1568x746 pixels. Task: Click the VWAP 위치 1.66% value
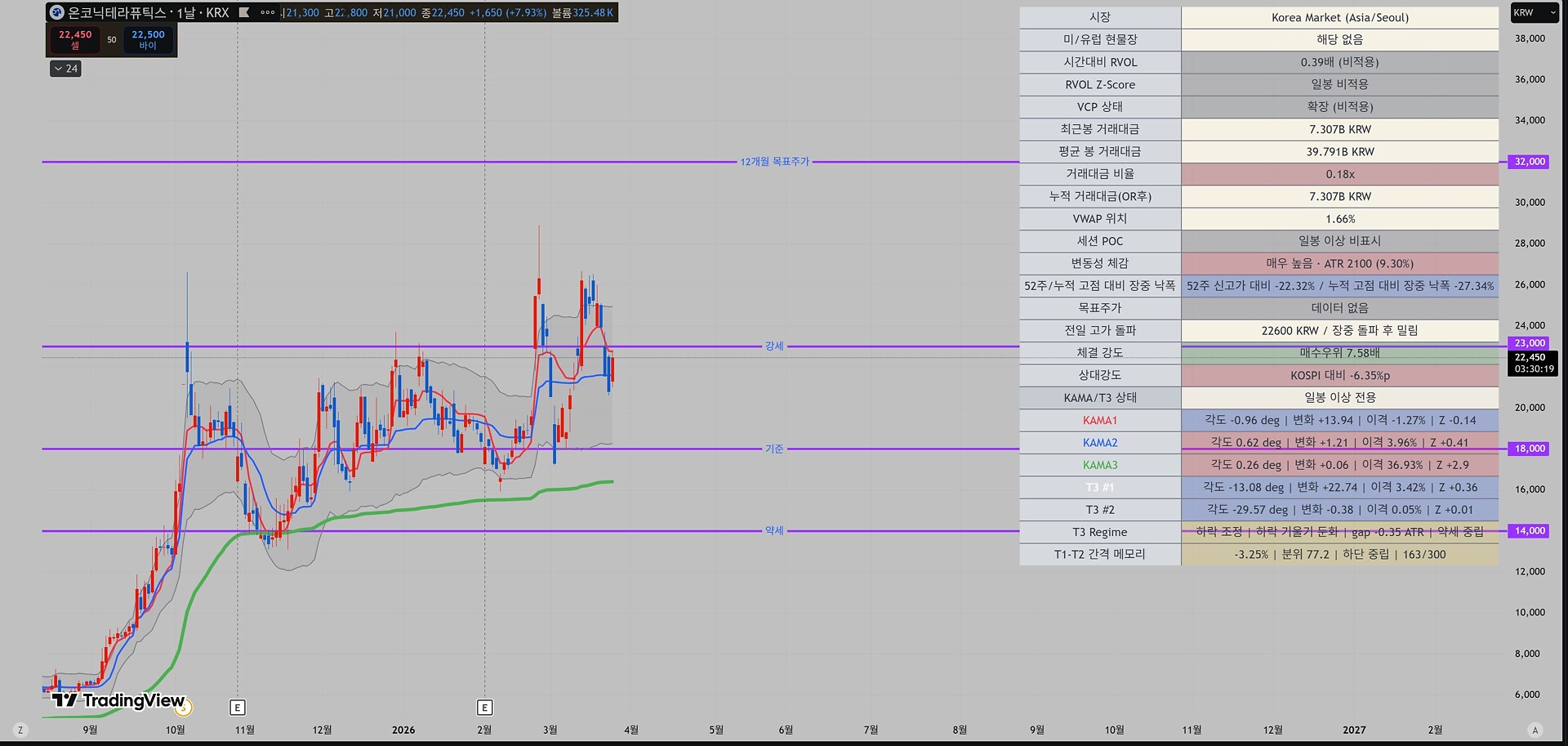pos(1340,219)
